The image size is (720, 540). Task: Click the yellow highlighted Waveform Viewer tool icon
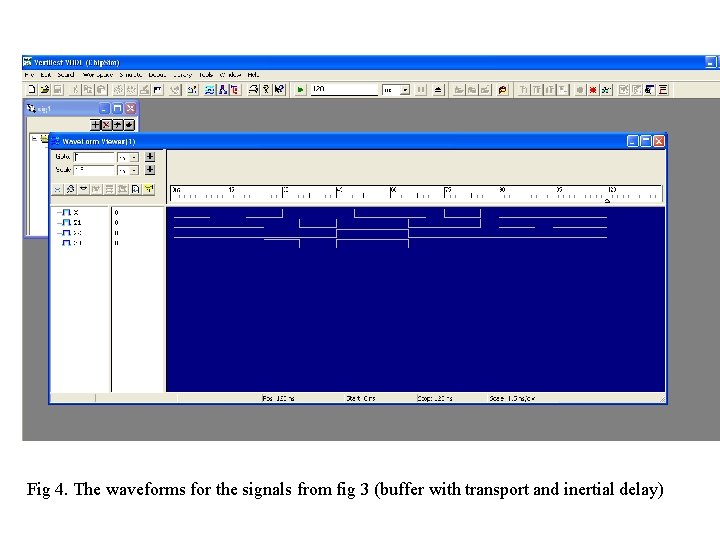149,189
